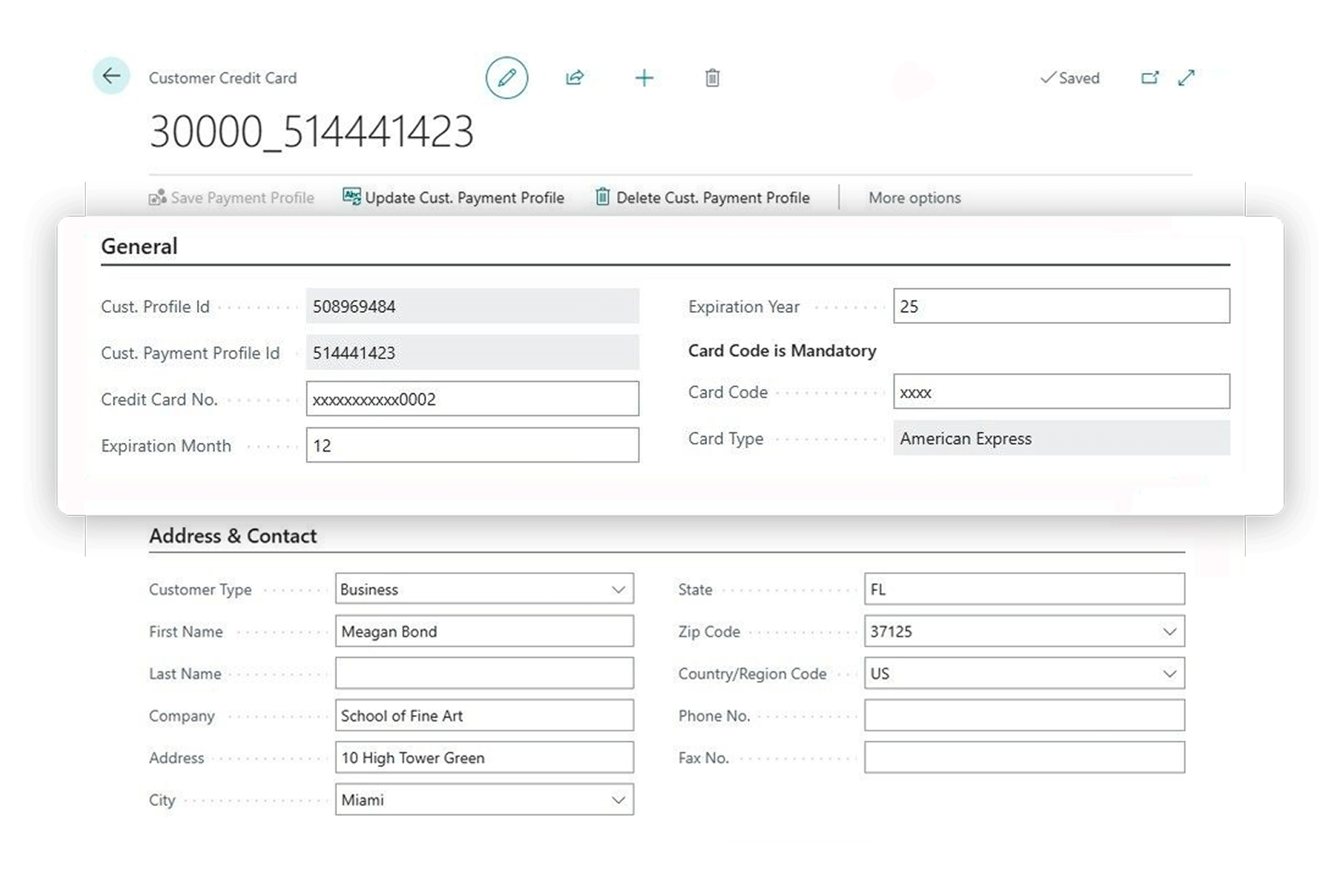Click Cust. Profile Id field
This screenshot has height=896, width=1323.
pyautogui.click(x=472, y=306)
